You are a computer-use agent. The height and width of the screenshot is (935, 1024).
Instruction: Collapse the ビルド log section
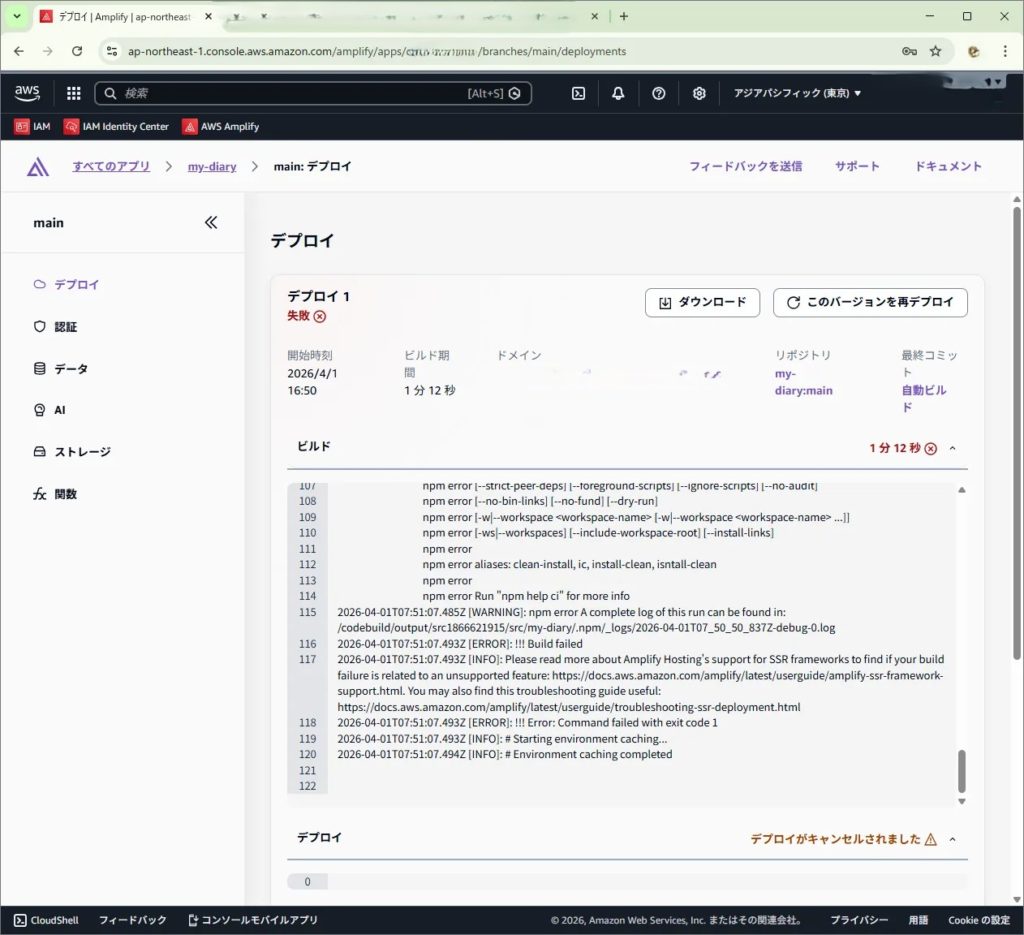pos(952,448)
